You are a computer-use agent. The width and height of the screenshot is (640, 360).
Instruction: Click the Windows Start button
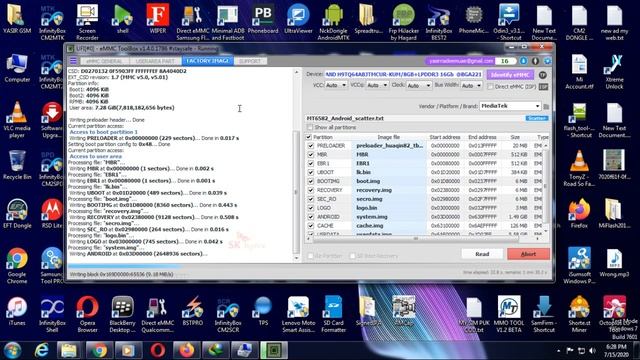coord(13,350)
